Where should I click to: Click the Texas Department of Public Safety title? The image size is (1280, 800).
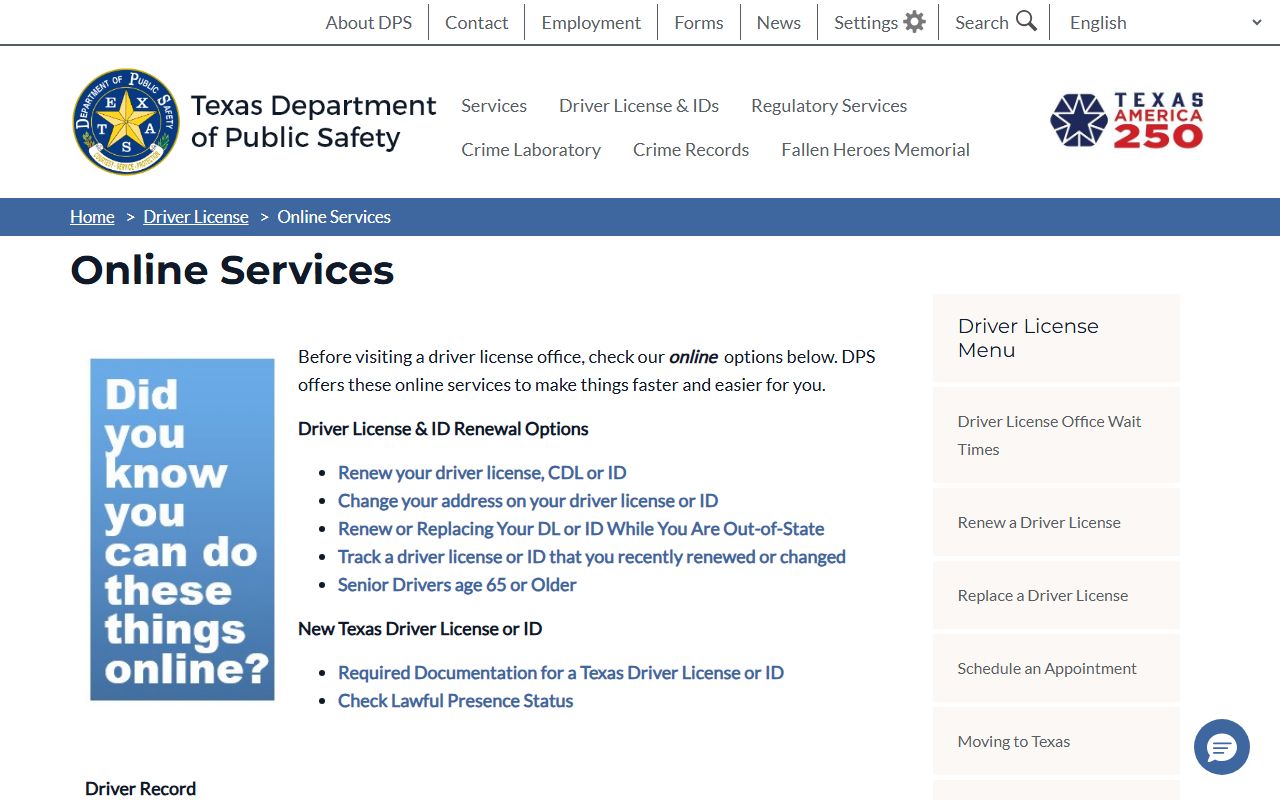pos(313,121)
